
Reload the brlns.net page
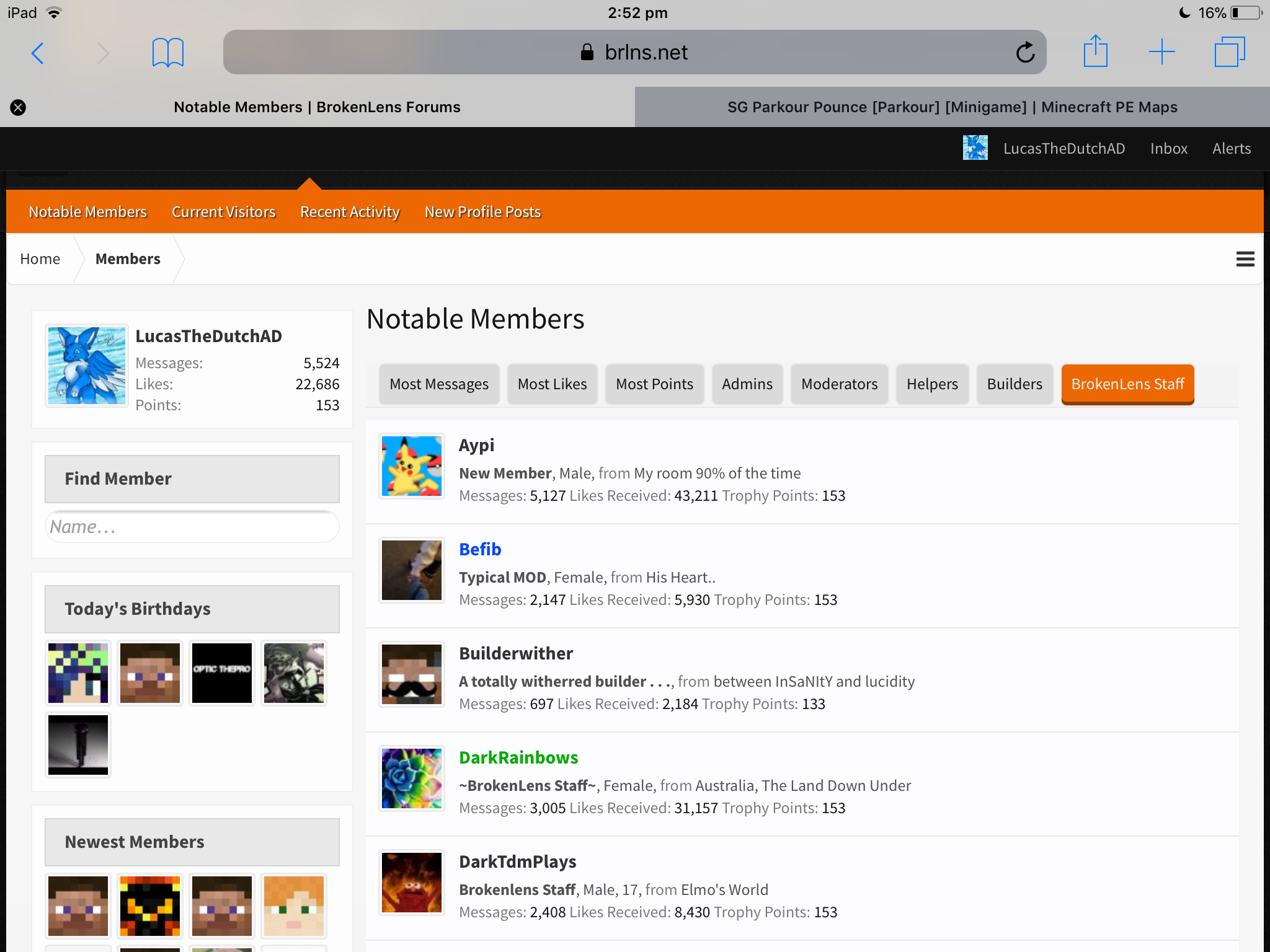coord(1025,52)
